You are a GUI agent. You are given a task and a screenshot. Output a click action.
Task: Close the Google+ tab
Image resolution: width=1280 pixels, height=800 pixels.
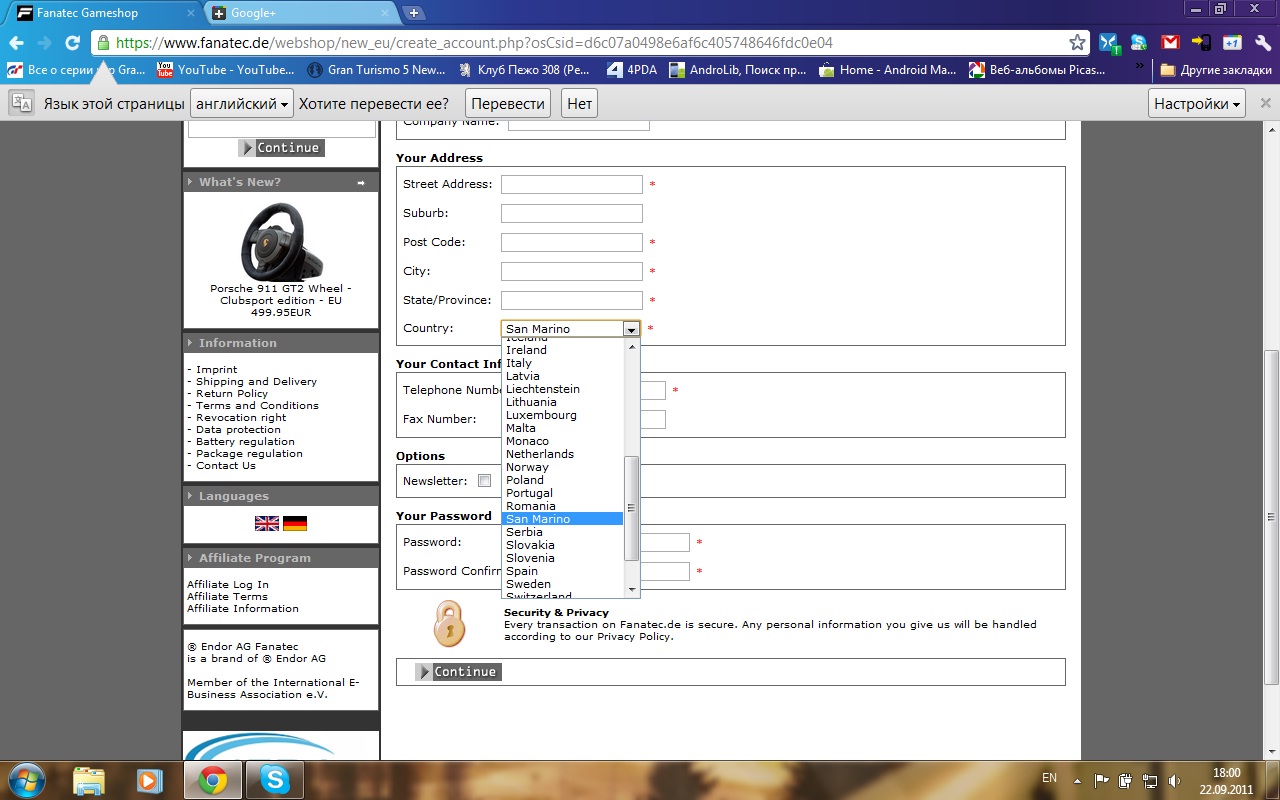pyautogui.click(x=387, y=13)
